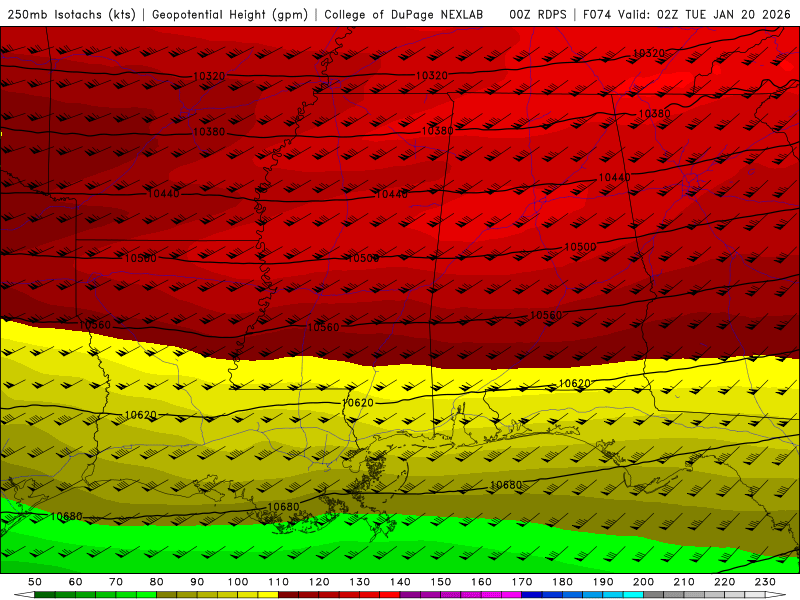
Task: Click the 50 label on the color scale
Action: [35, 582]
